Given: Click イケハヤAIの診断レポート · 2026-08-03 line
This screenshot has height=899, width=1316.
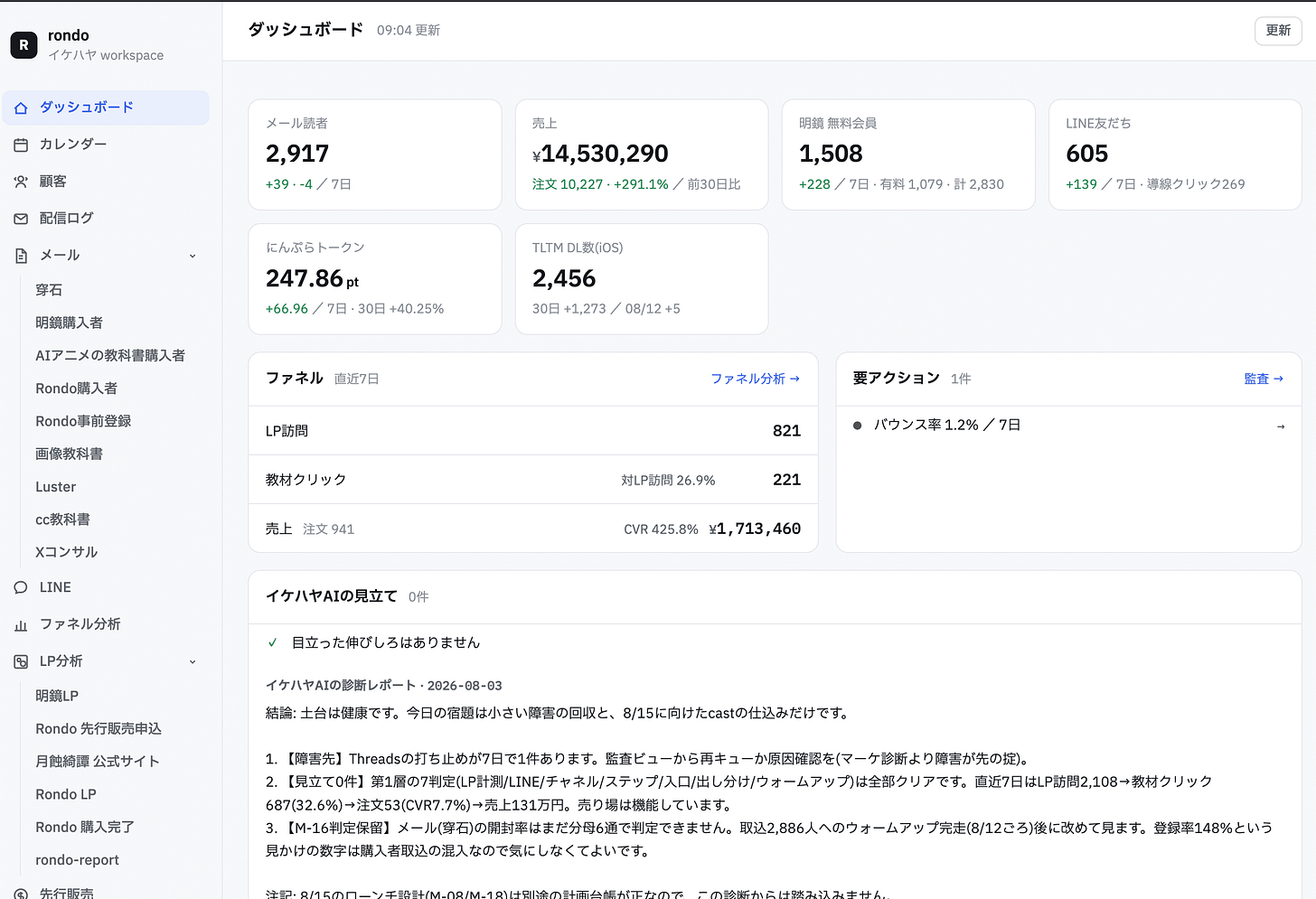Looking at the screenshot, I should (384, 685).
